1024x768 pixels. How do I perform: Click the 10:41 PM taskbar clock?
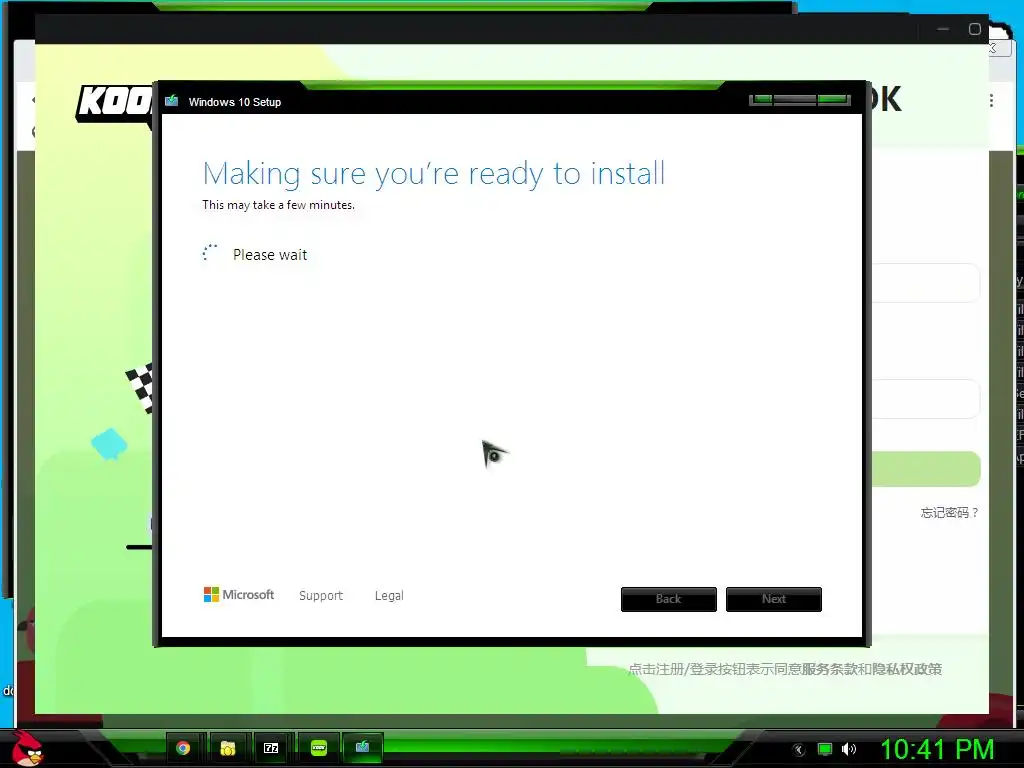(x=937, y=750)
